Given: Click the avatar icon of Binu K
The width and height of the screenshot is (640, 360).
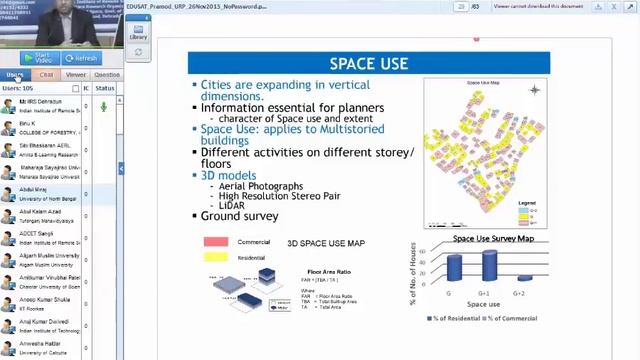Looking at the screenshot, I should (8, 129).
